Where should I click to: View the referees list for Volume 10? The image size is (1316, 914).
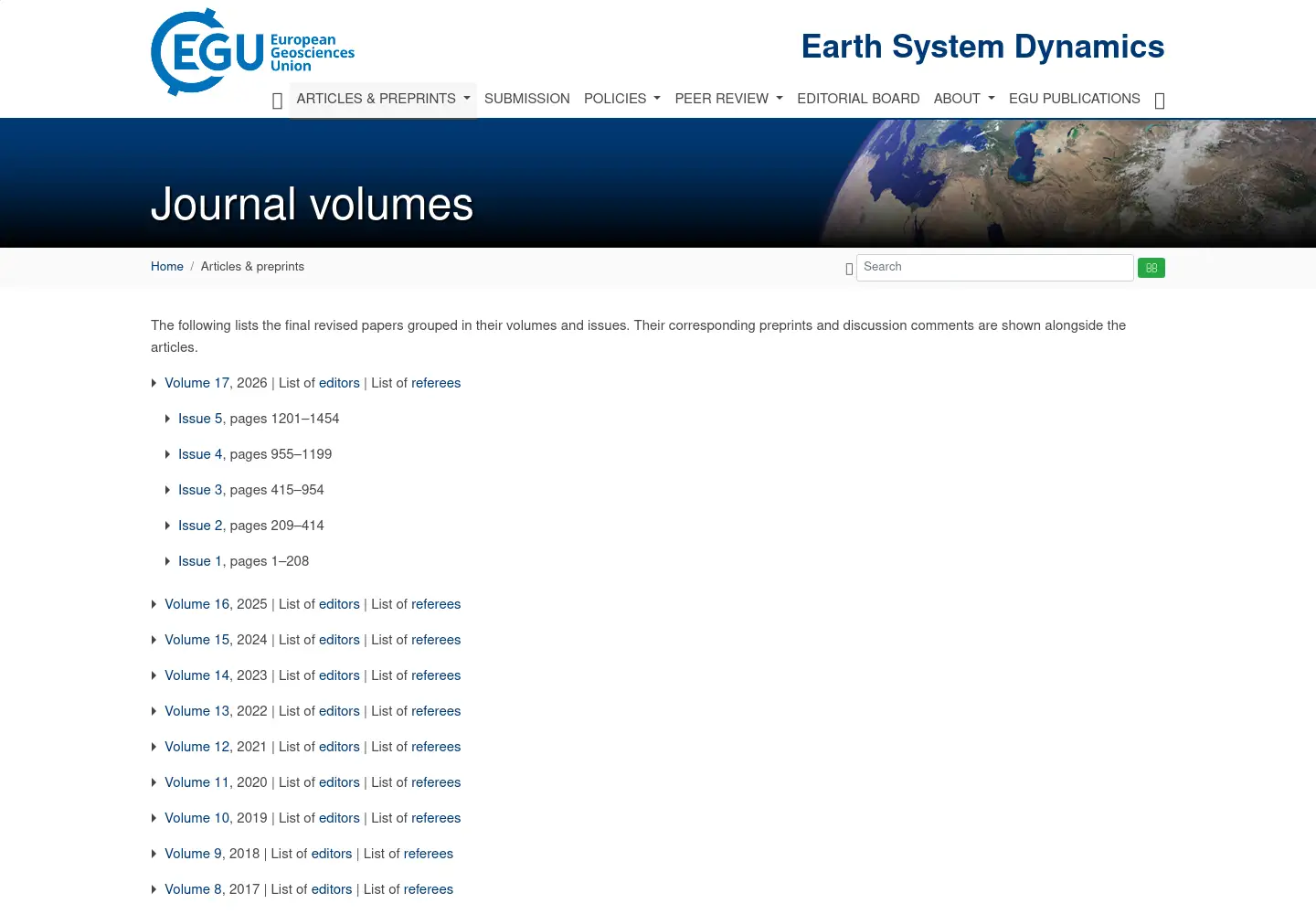coord(436,818)
